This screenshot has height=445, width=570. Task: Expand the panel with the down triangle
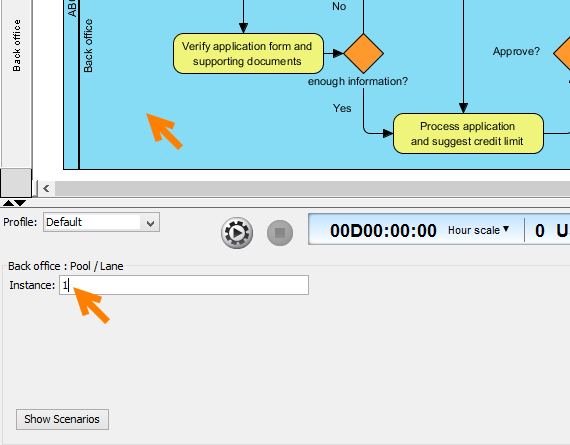coord(20,203)
